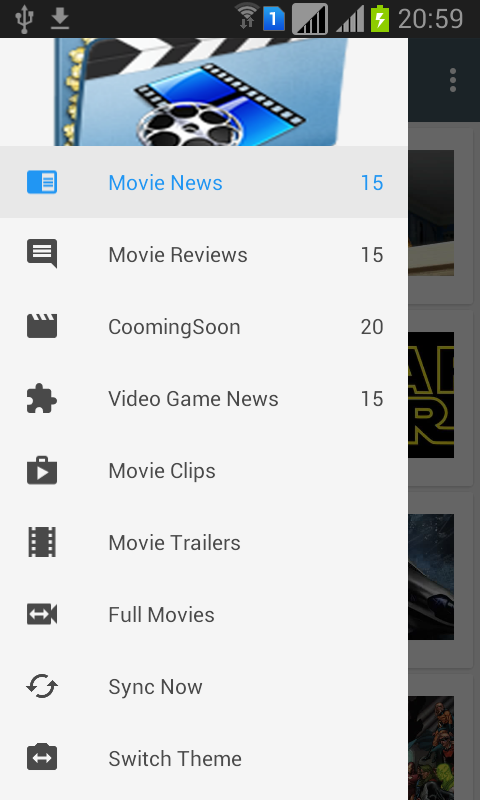Click the CoomingSoon clapperboard icon

coord(42,326)
